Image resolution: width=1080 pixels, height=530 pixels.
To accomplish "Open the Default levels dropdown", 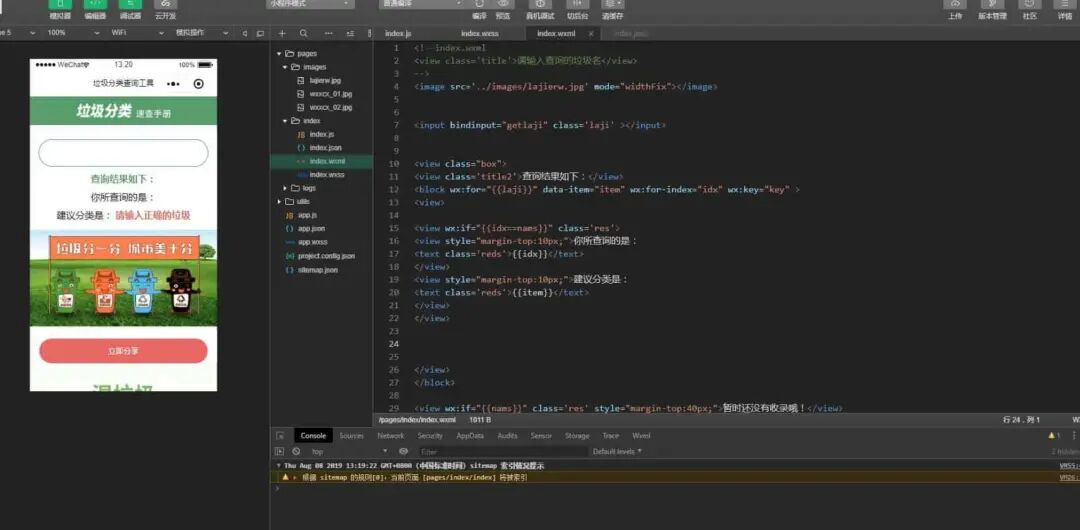I will pos(617,451).
